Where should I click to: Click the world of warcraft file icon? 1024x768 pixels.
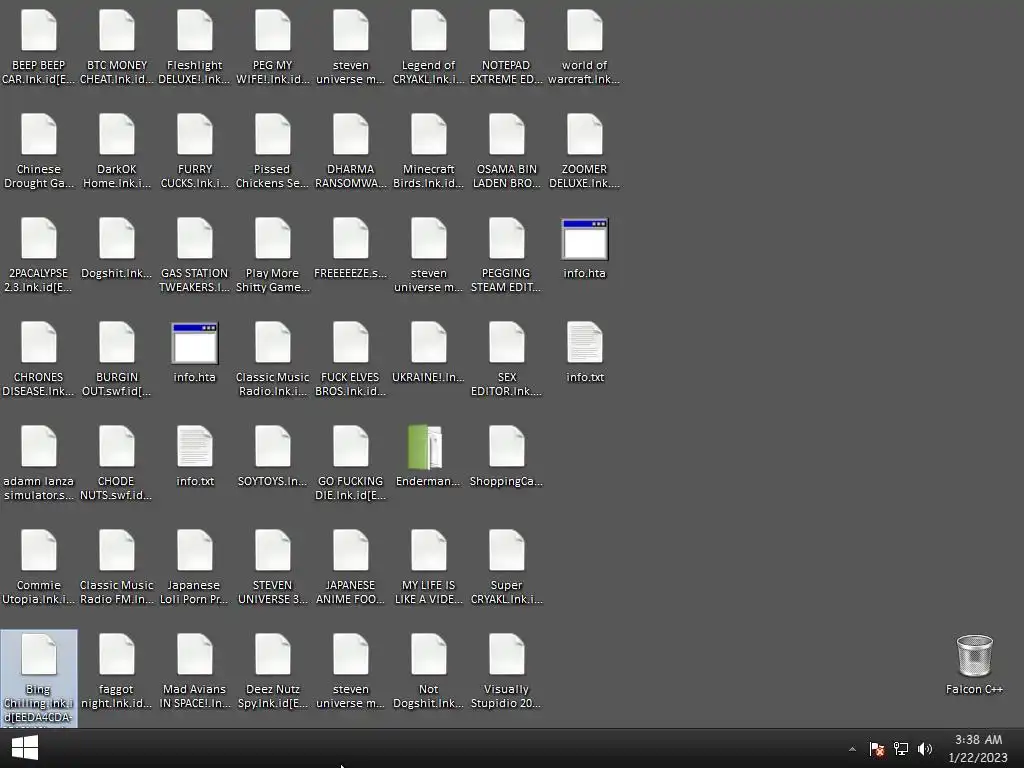tap(584, 30)
